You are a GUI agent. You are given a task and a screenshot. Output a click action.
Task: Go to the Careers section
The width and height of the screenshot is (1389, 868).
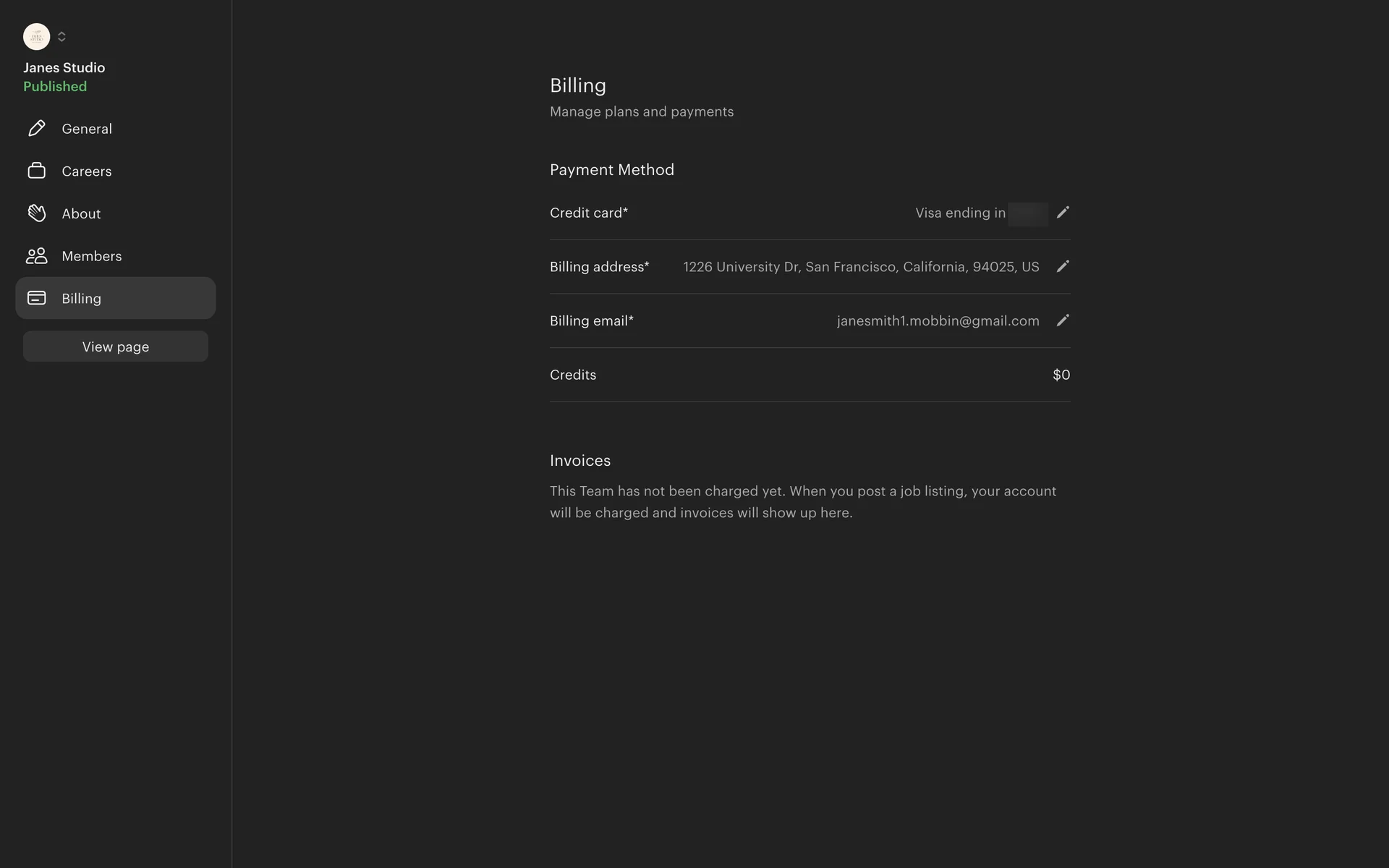tap(87, 171)
